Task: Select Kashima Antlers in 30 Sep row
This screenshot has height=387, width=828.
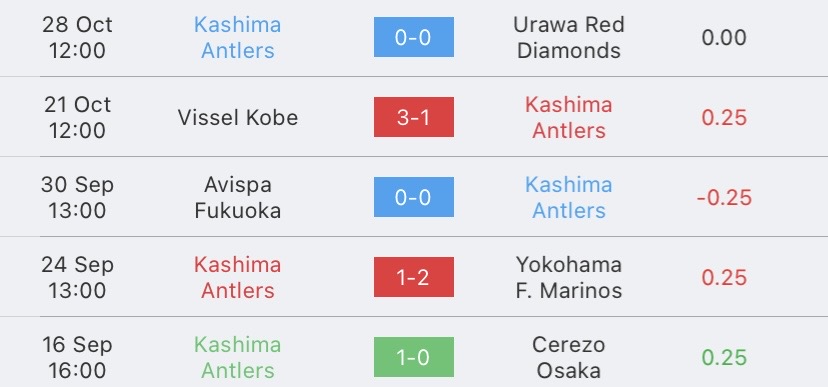Action: (569, 197)
